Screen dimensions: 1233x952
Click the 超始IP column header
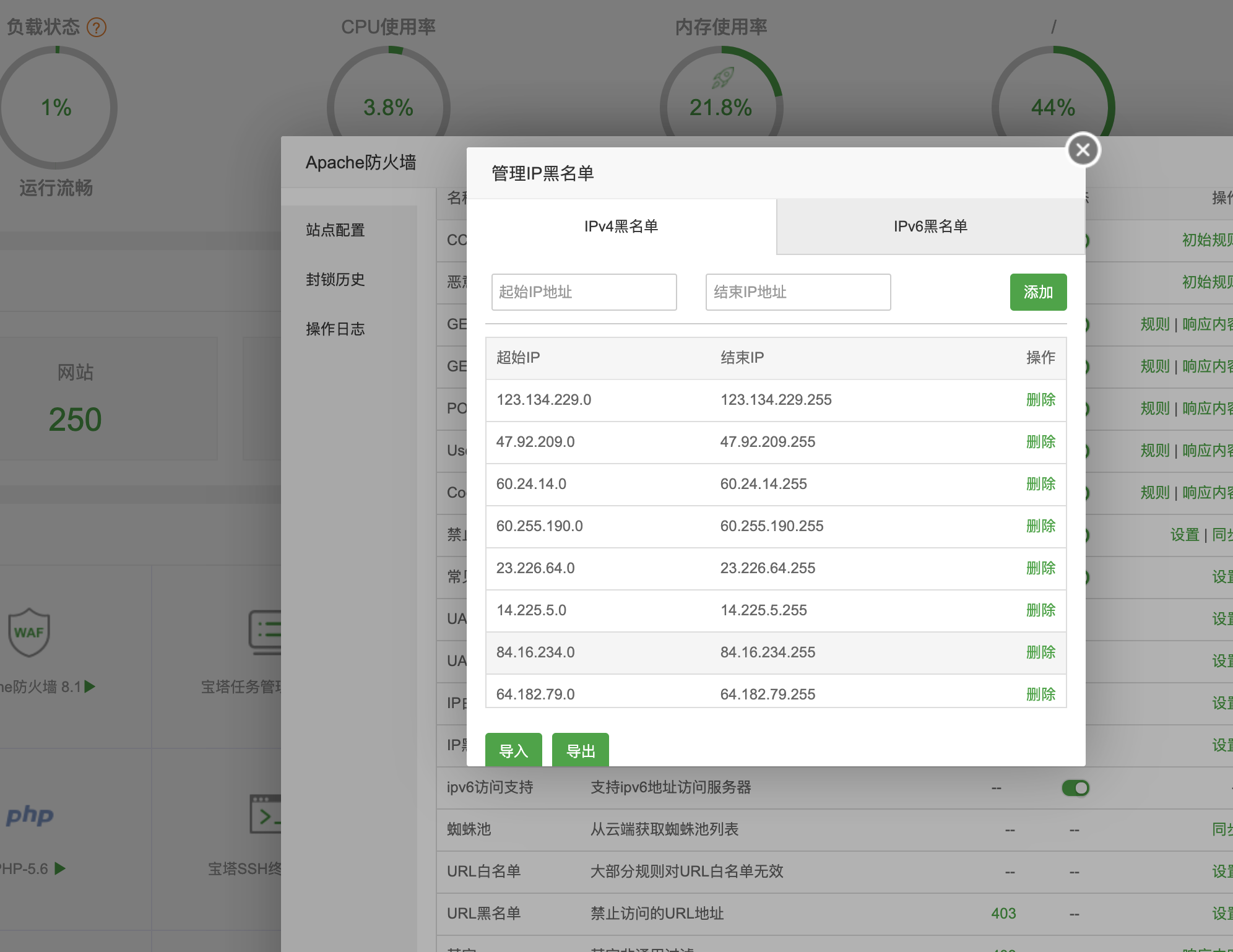pyautogui.click(x=518, y=358)
